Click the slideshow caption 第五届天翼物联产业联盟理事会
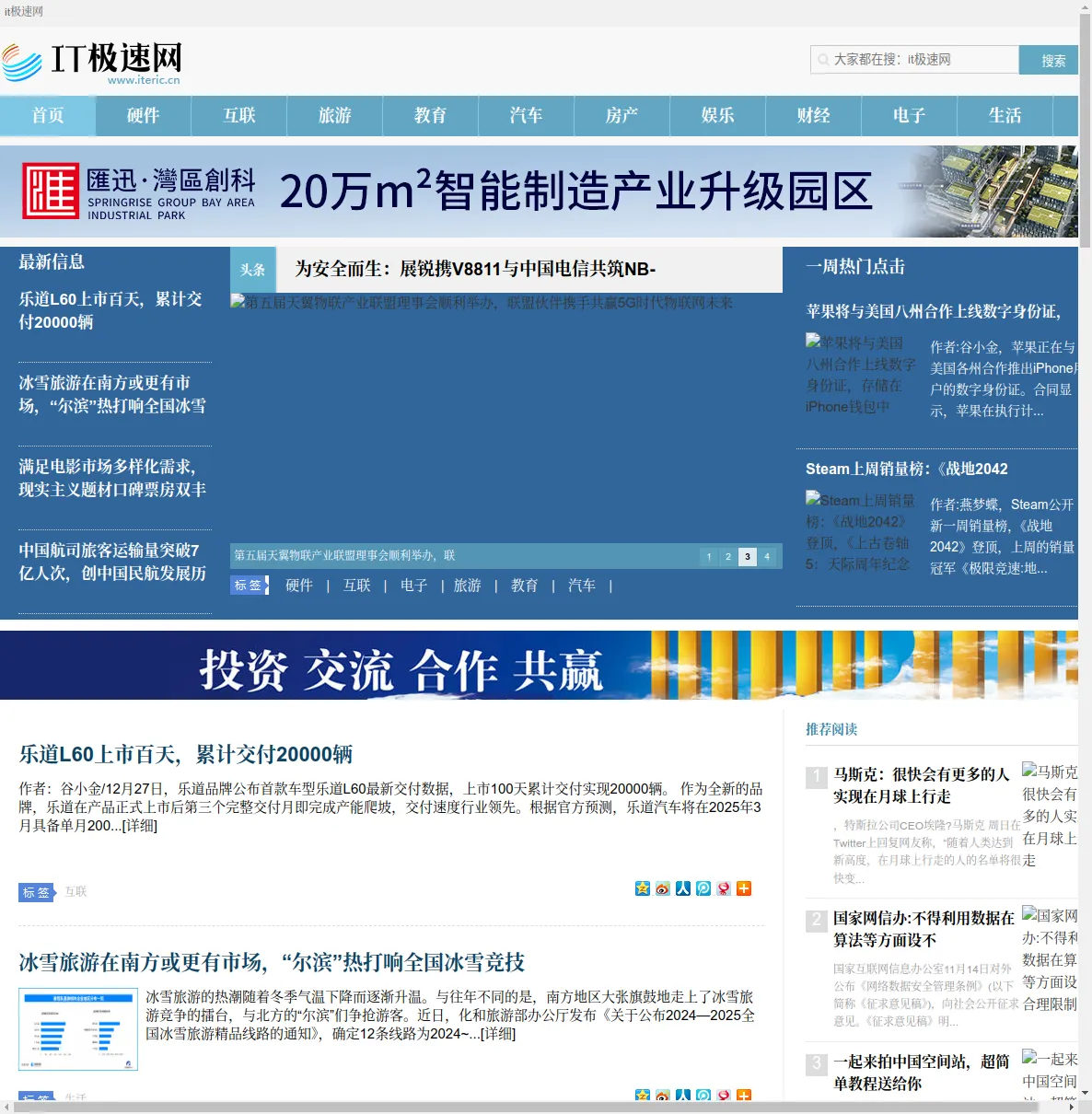This screenshot has width=1092, height=1114. (344, 556)
